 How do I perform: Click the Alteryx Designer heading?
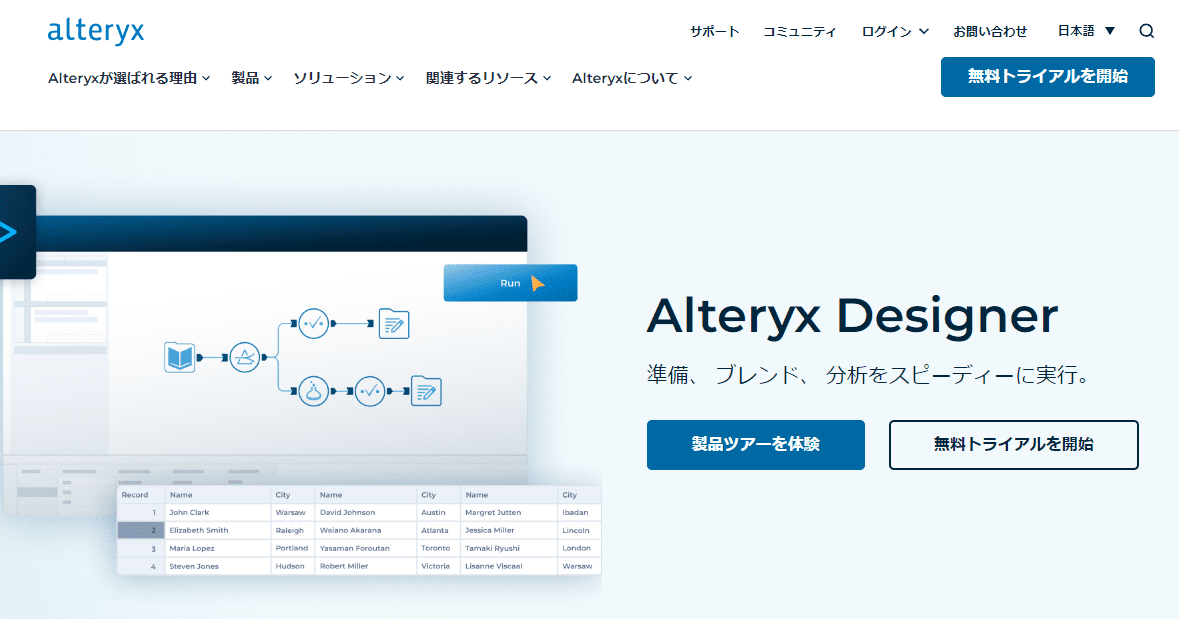[853, 316]
